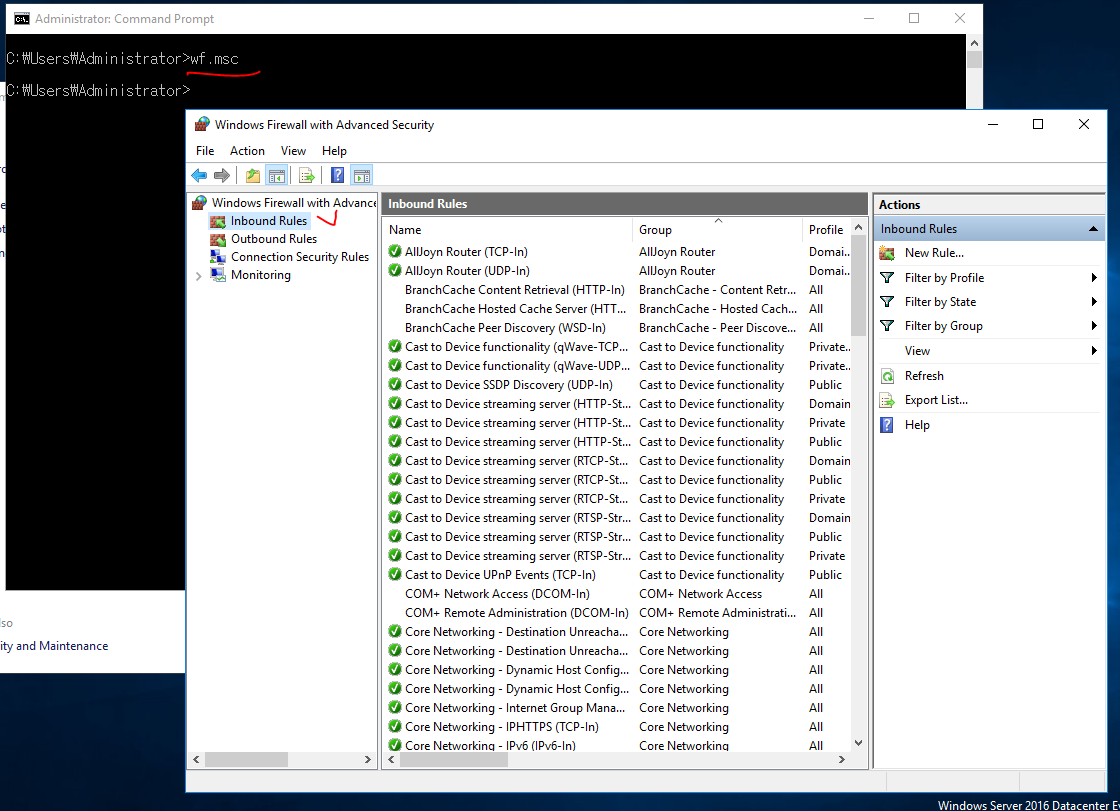Select Connection Security Rules in the tree

point(300,257)
